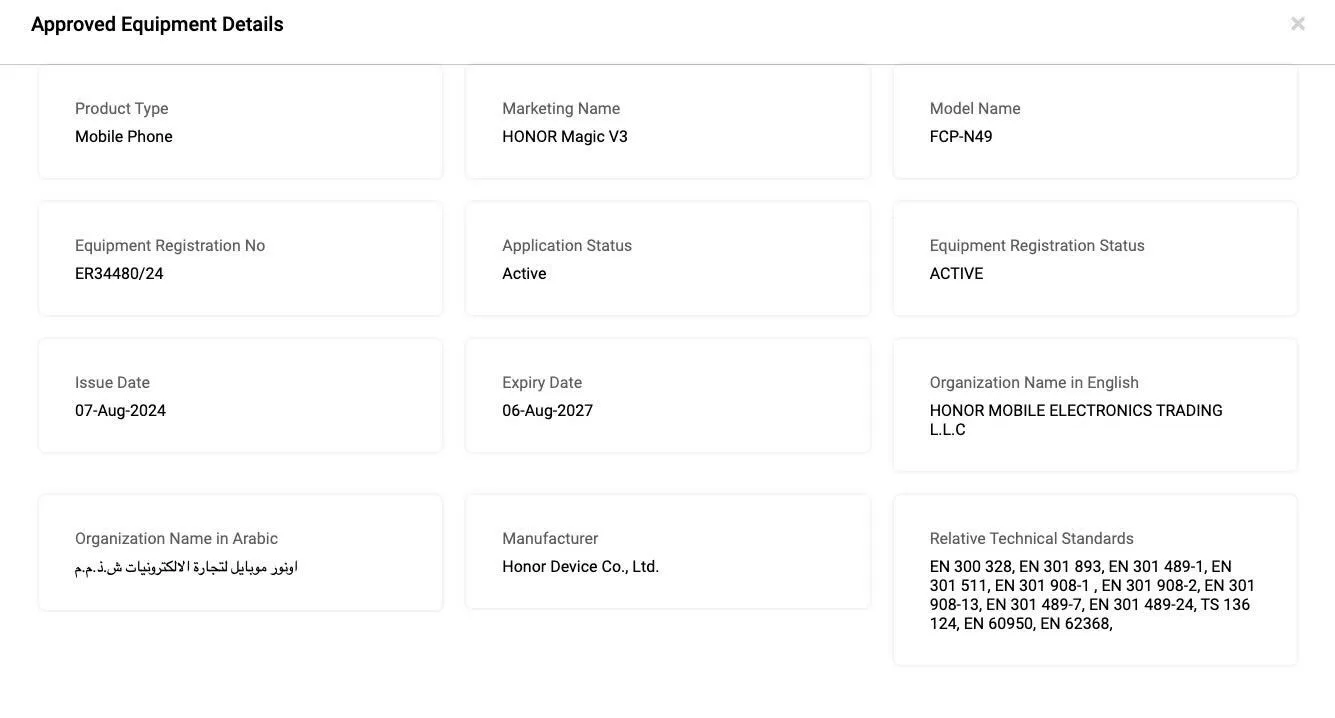Click the ACTIVE equipment registration status value
This screenshot has width=1335, height=718.
(956, 274)
